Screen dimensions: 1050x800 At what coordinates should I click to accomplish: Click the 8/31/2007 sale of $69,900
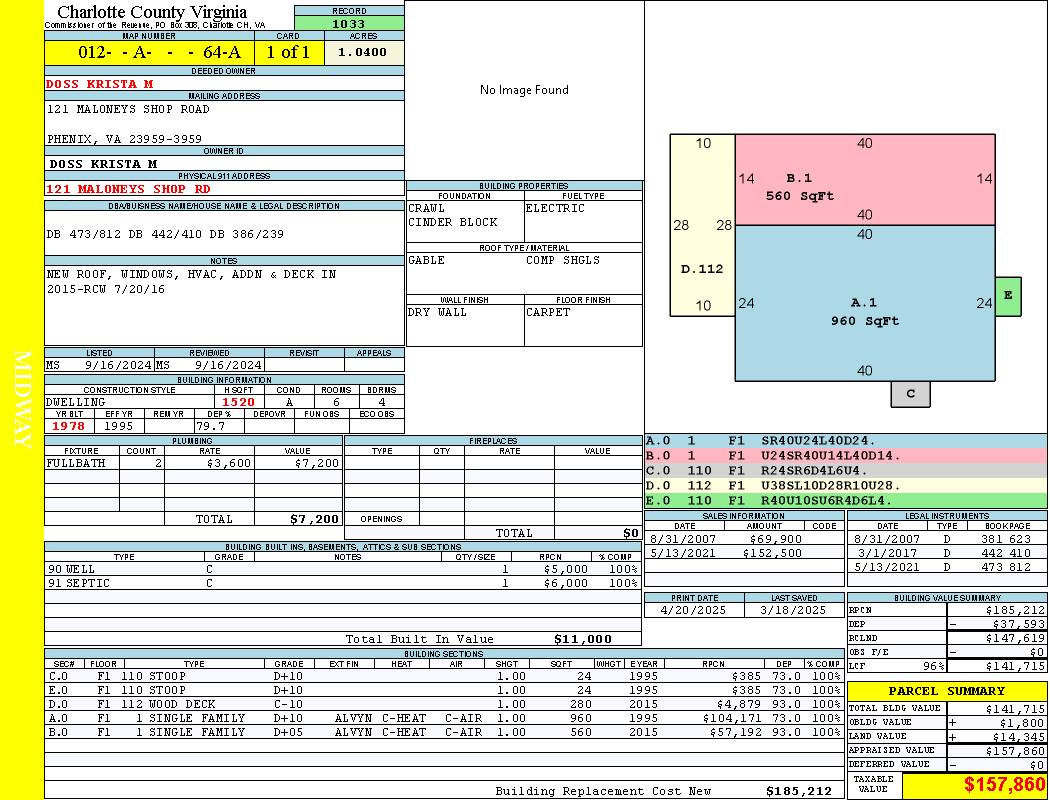tap(744, 539)
